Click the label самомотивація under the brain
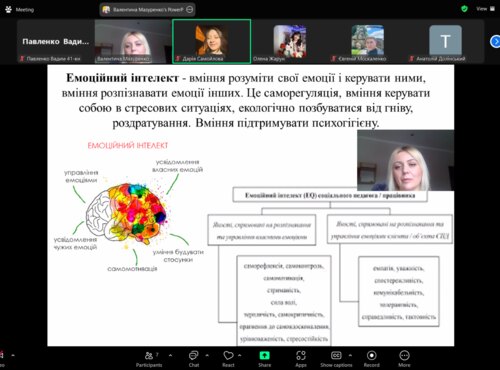Screen dimensions: 500x370 coord(132,269)
